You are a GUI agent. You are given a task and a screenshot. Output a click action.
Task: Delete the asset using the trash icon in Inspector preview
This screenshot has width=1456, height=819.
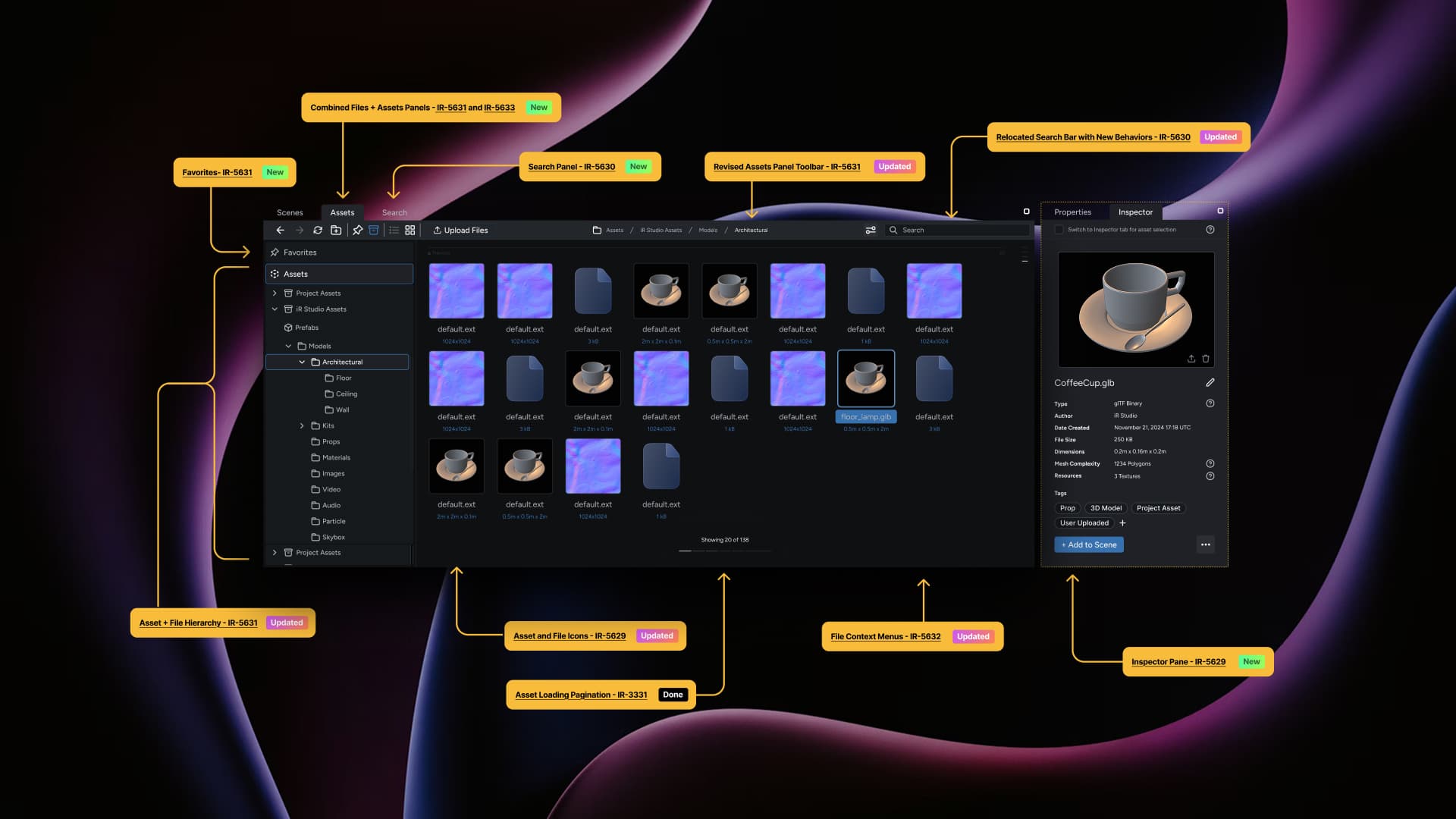click(x=1206, y=359)
